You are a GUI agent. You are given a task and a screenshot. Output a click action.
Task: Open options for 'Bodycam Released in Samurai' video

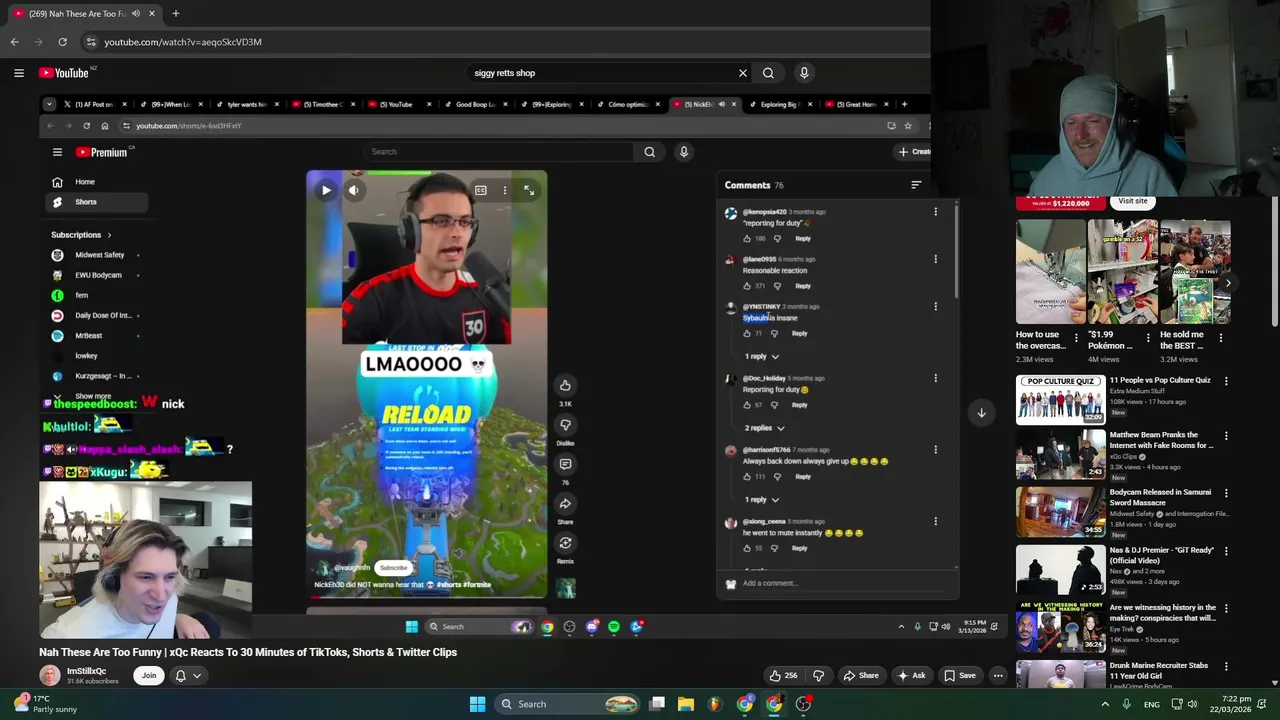[x=1226, y=493]
